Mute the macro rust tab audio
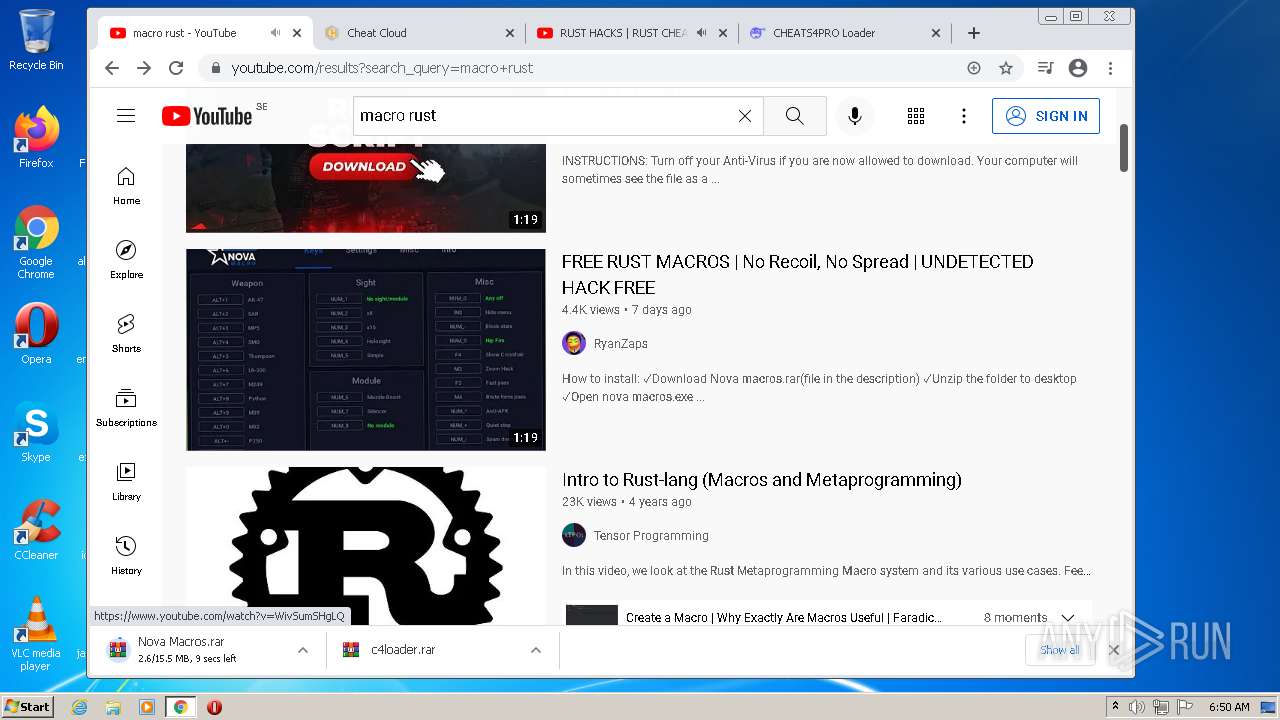 tap(275, 33)
